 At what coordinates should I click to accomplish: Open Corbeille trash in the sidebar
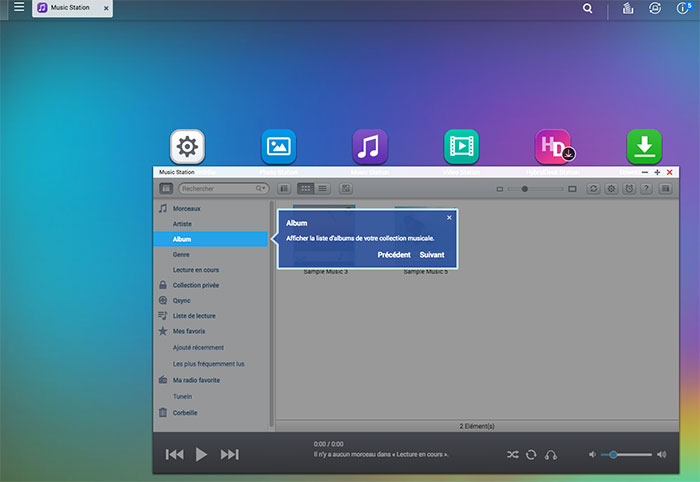pos(210,413)
